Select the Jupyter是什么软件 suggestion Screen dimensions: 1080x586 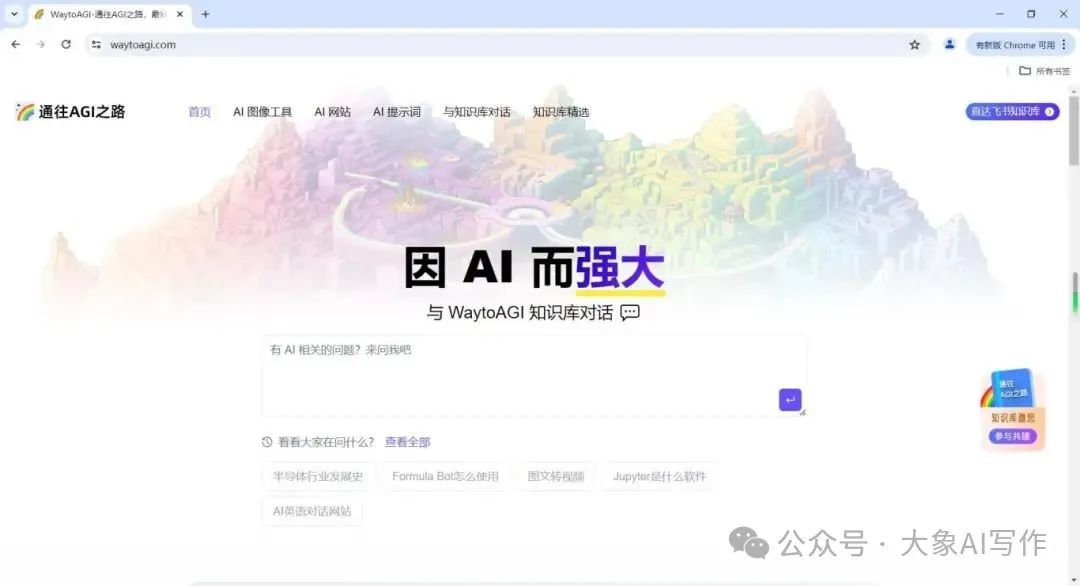(x=659, y=476)
